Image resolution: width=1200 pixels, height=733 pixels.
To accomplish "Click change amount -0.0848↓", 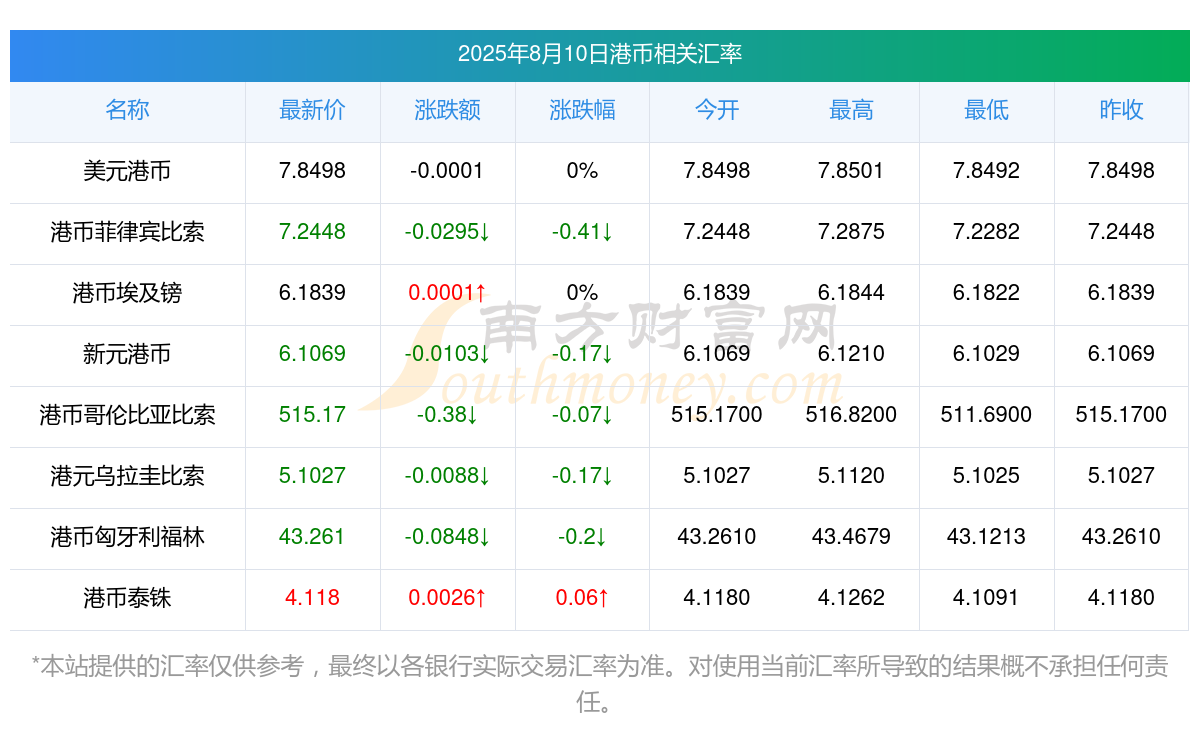I will (x=447, y=537).
